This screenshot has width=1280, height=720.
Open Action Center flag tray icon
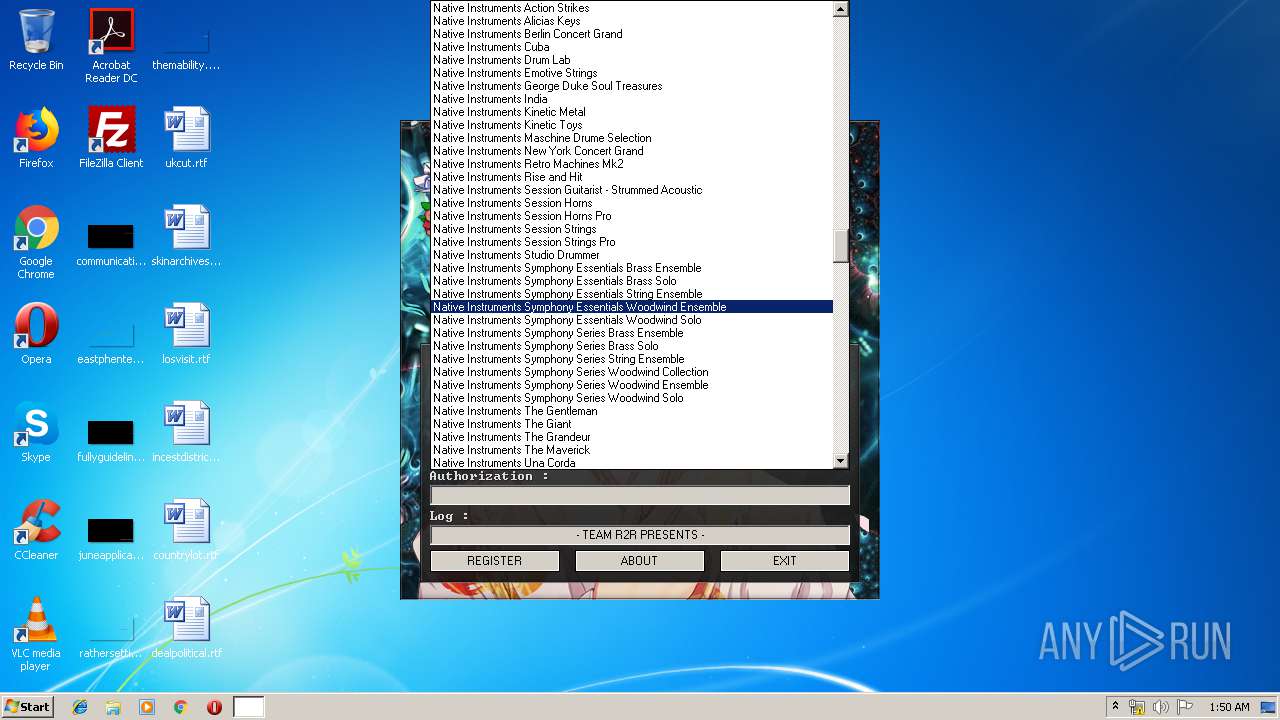[x=1184, y=707]
